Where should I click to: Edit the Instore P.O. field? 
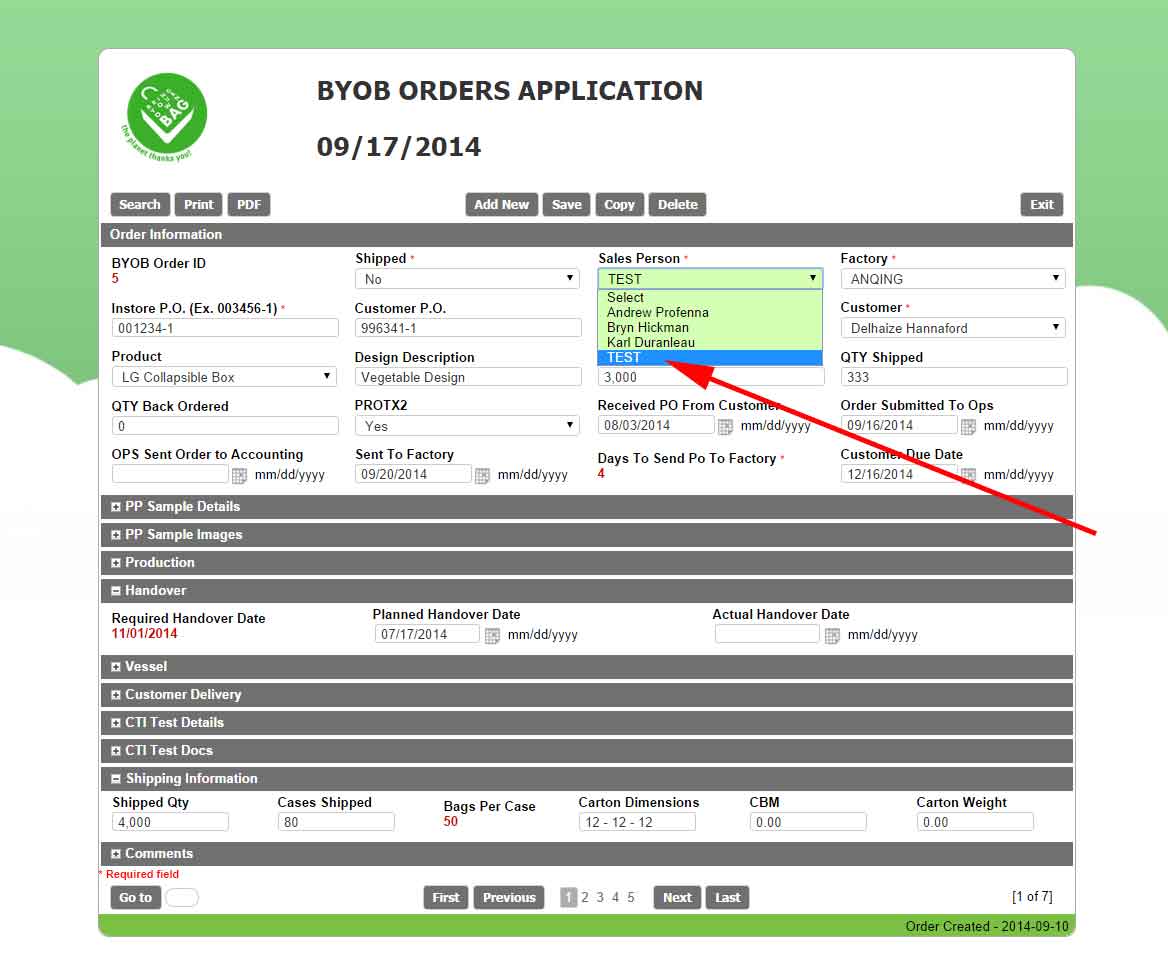pos(225,329)
